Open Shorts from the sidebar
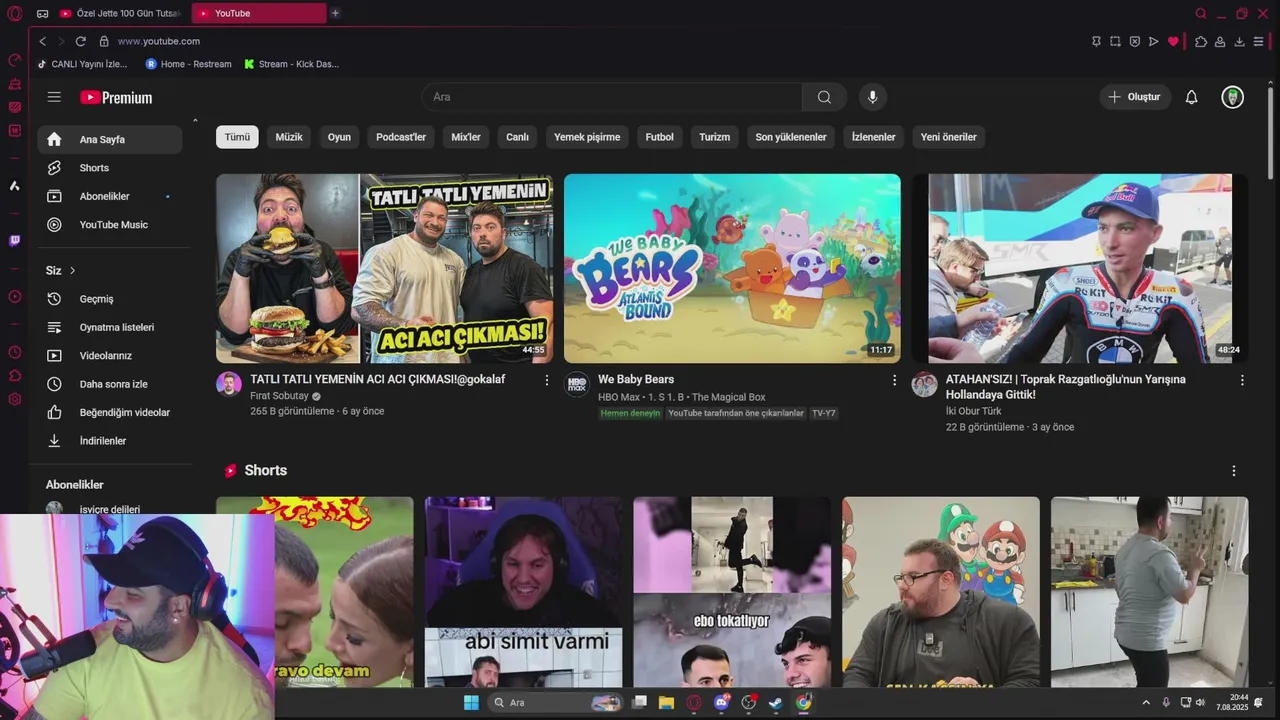Screen dimensions: 1280x720 110,168
